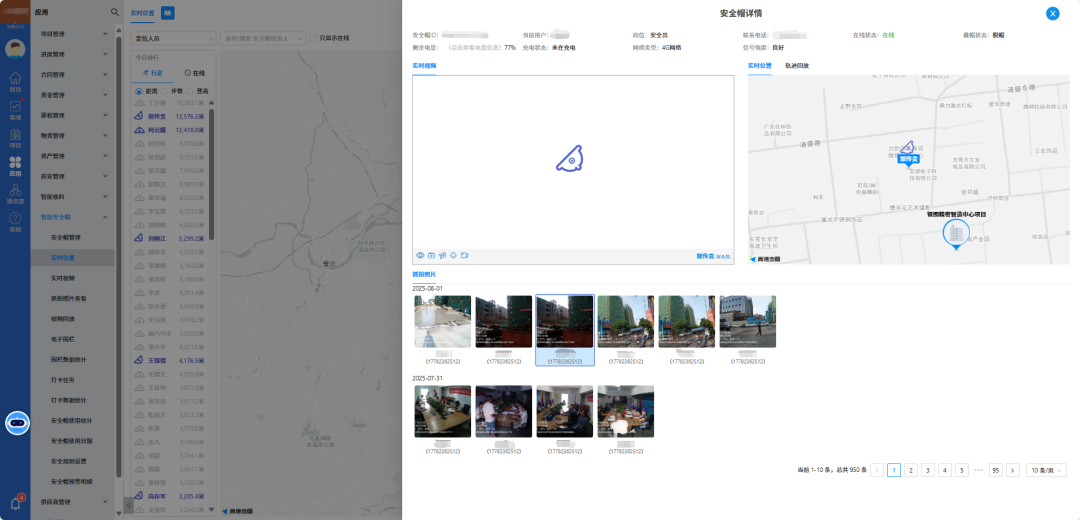The height and width of the screenshot is (520, 1080).
Task: Open the 10 条/页 page size dropdown
Action: (x=1047, y=470)
